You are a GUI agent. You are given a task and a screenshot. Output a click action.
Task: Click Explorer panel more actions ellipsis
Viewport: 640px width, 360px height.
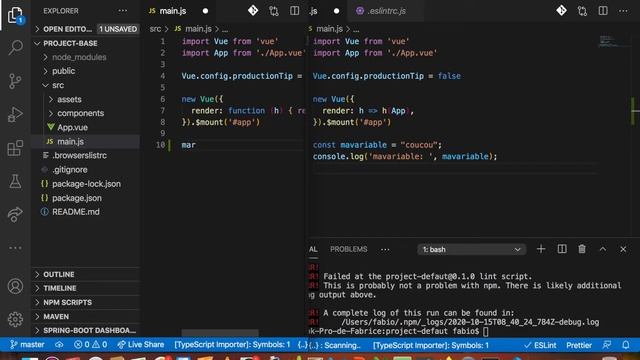tap(122, 11)
